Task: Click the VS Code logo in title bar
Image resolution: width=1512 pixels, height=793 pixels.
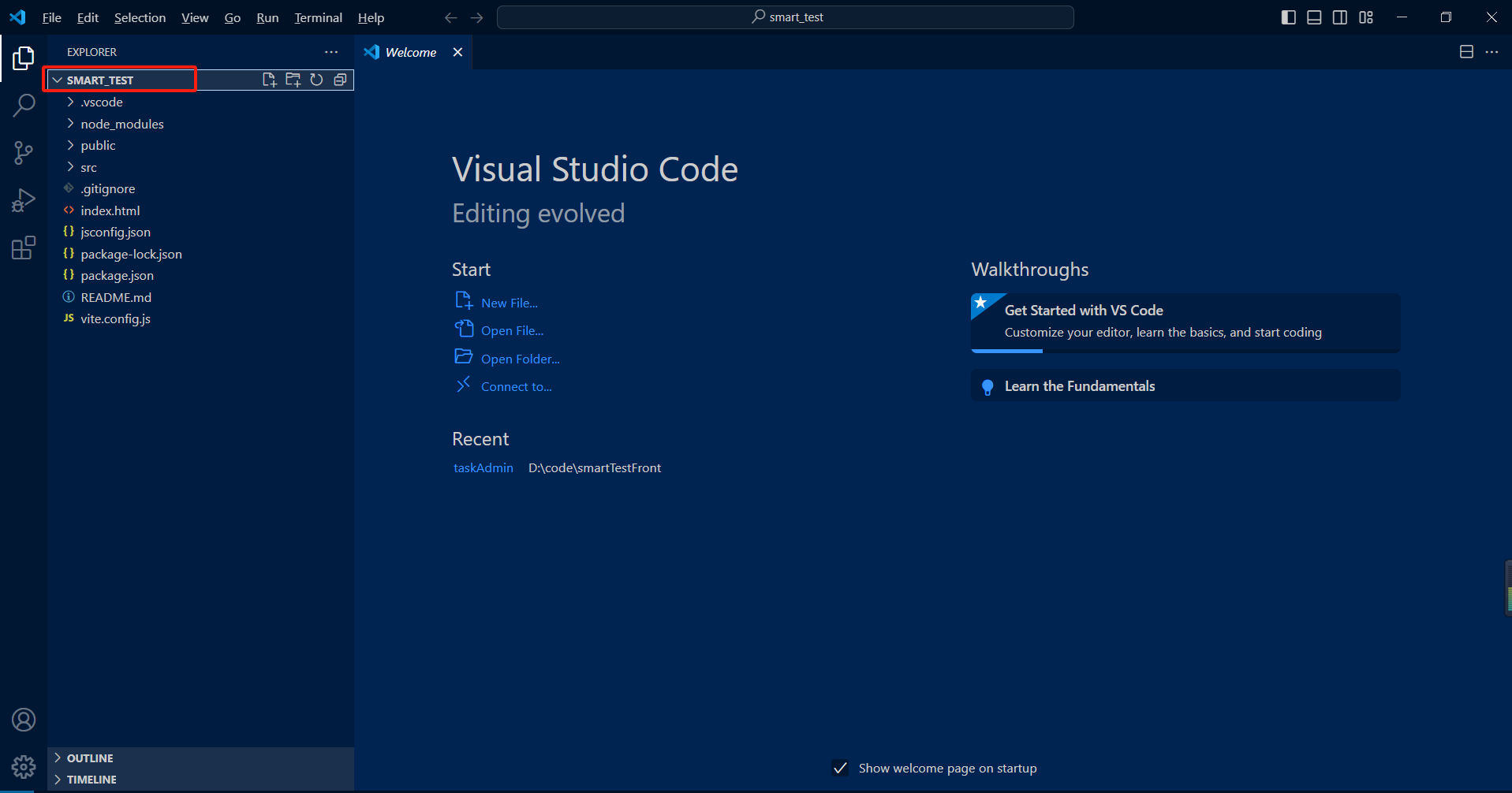Action: tap(17, 17)
